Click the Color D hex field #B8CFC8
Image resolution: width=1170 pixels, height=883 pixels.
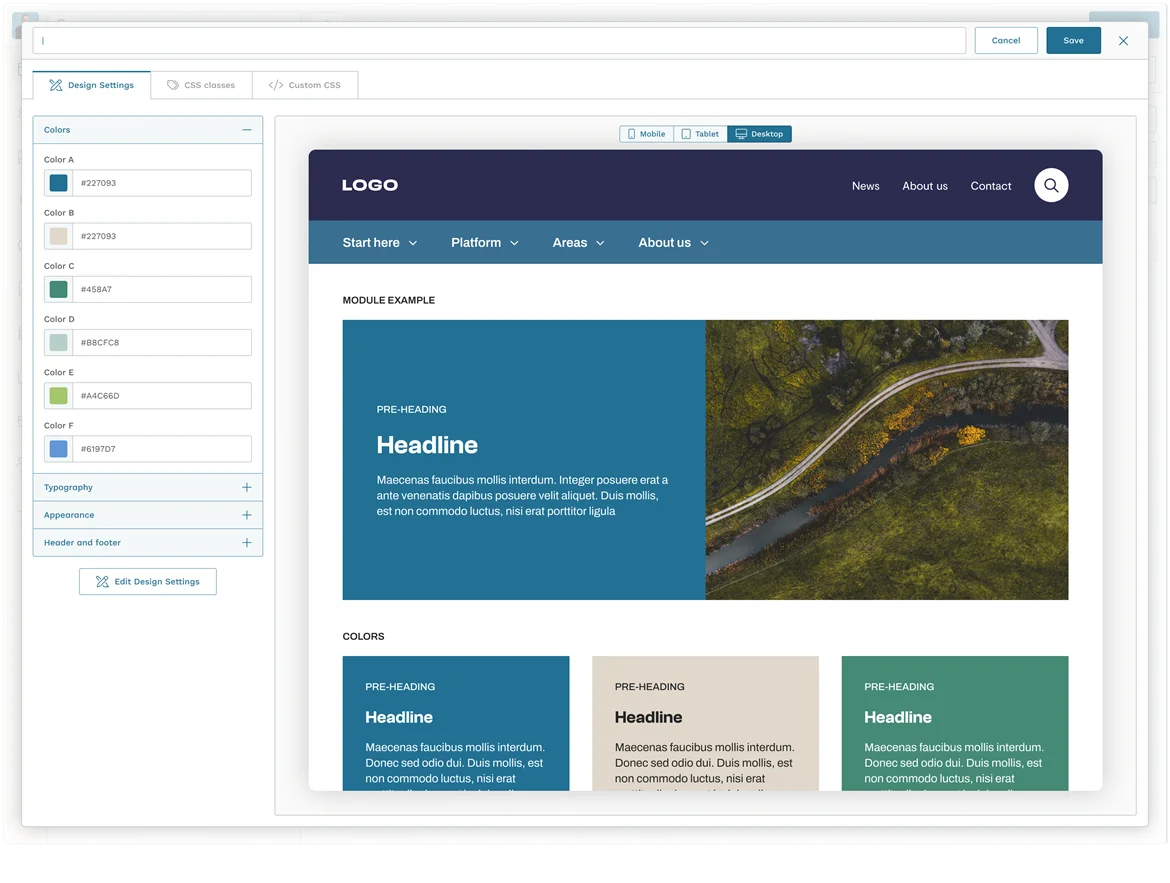pos(162,343)
